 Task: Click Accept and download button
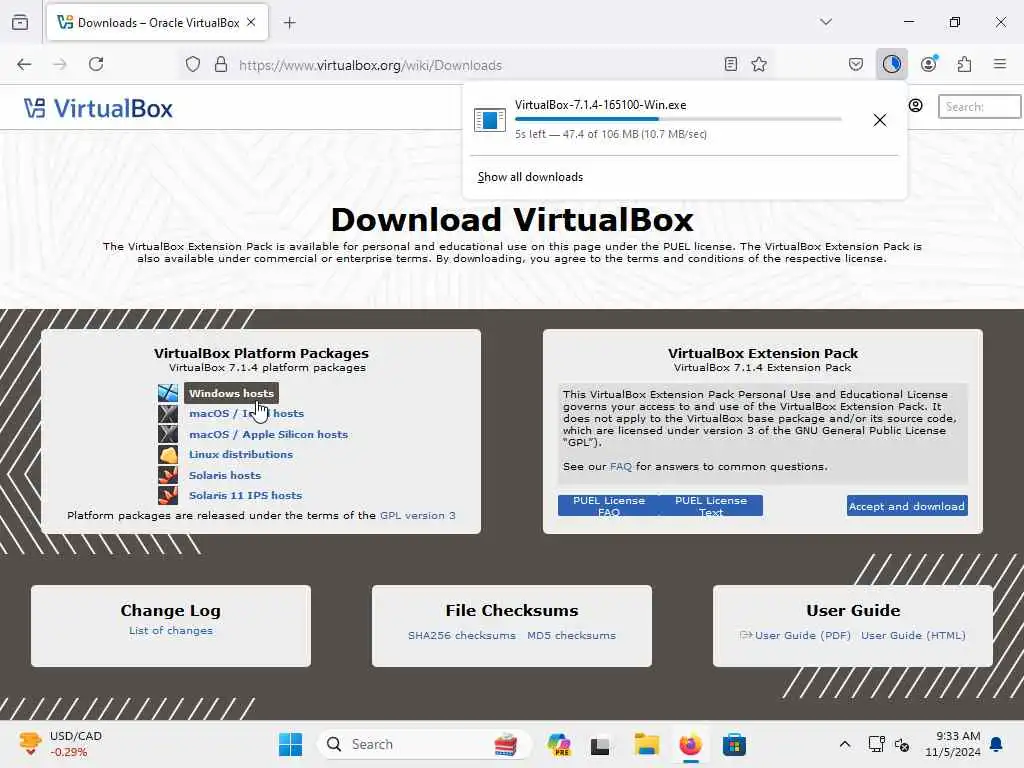(906, 506)
